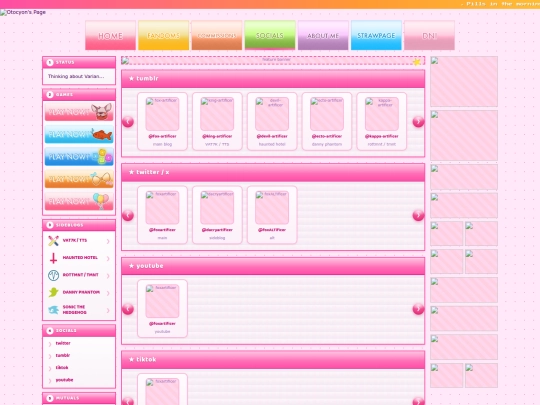Click next arrow in tumblr carousel

pyautogui.click(x=418, y=121)
